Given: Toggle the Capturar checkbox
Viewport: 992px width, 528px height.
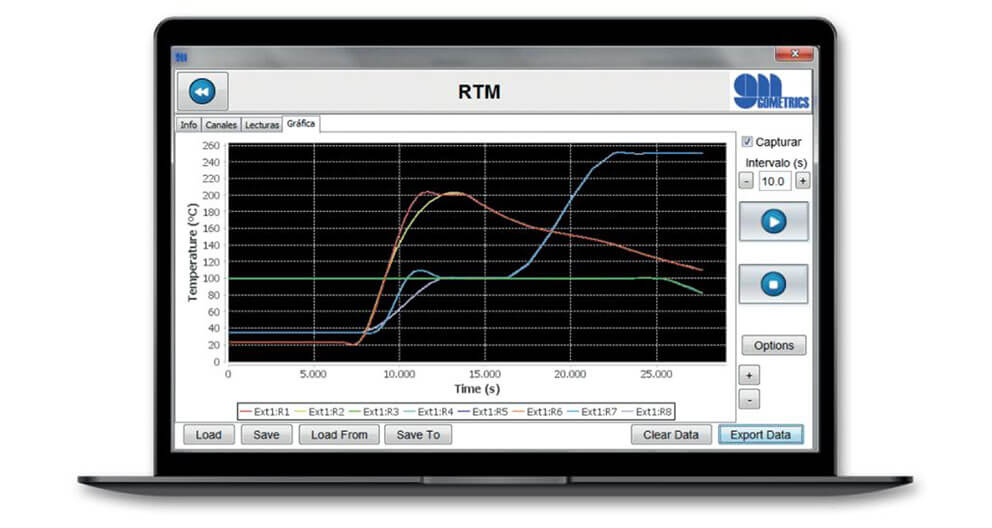Looking at the screenshot, I should point(747,142).
